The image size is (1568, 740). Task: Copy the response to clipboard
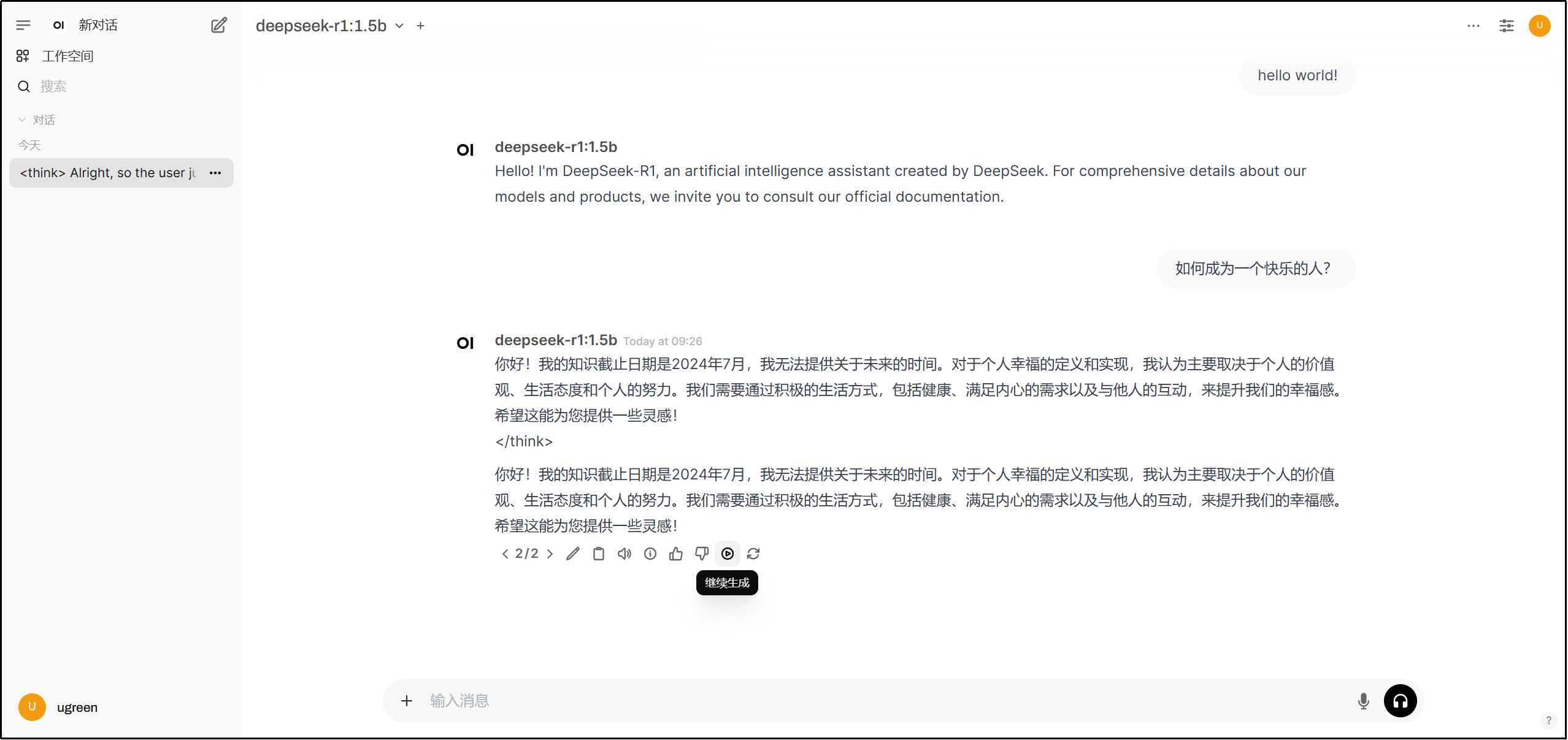point(599,554)
